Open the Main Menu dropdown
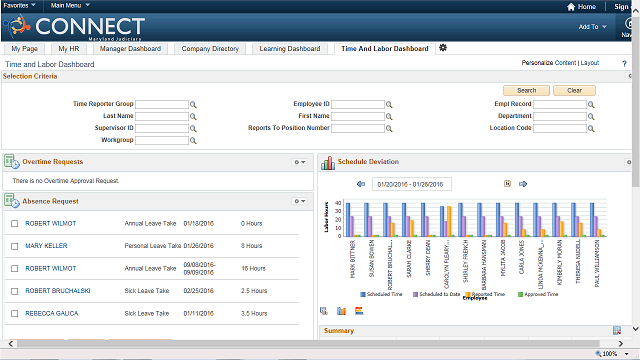The width and height of the screenshot is (640, 360). 70,5
